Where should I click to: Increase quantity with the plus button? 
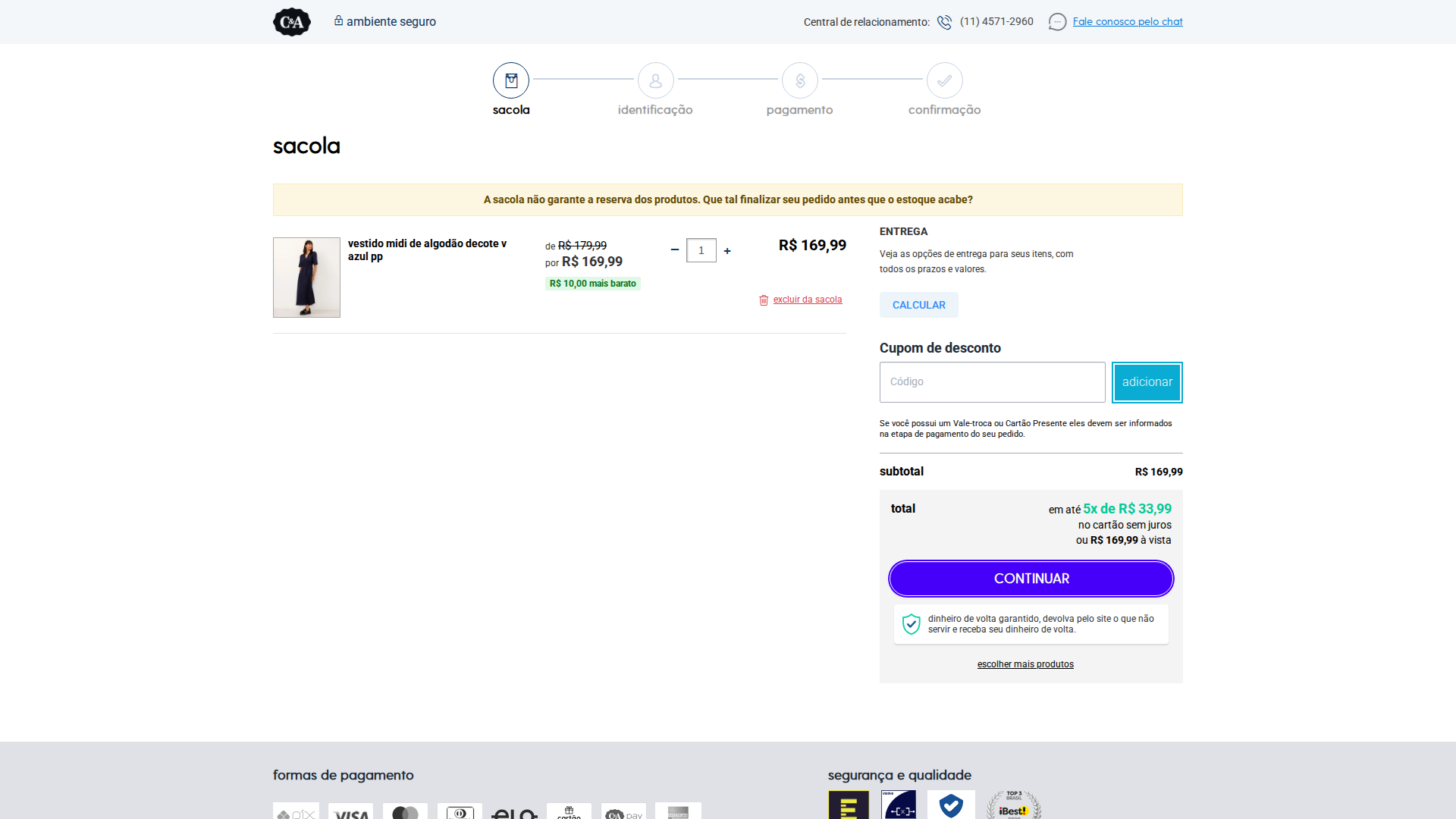[727, 250]
